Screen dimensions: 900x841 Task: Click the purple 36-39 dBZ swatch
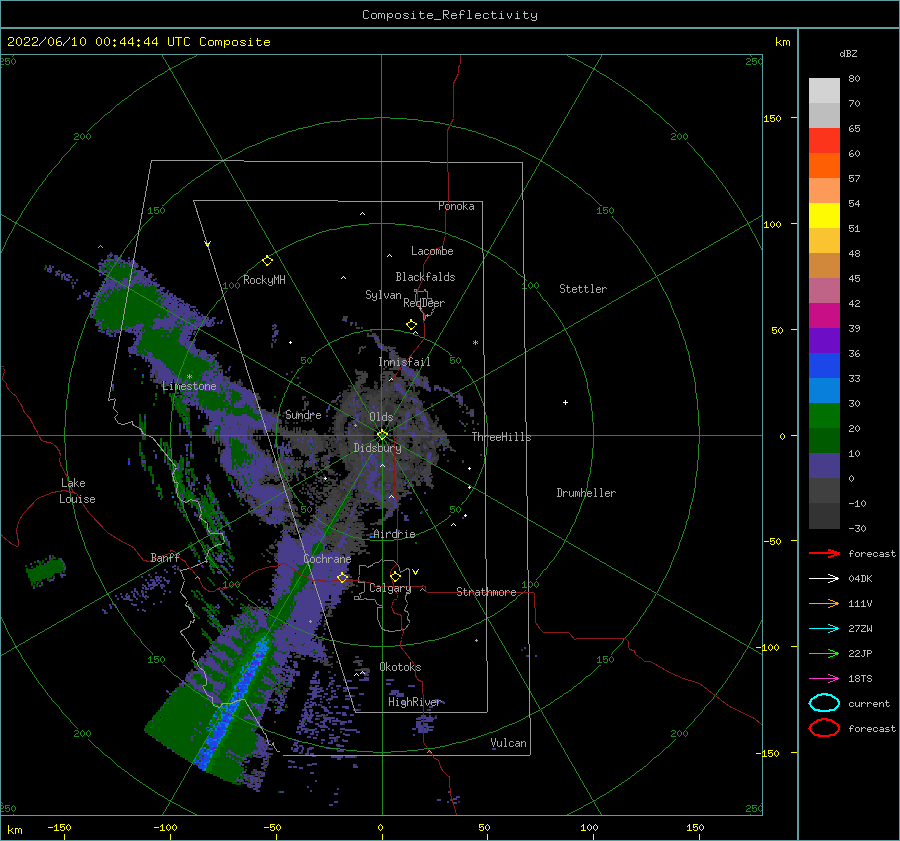click(x=824, y=341)
